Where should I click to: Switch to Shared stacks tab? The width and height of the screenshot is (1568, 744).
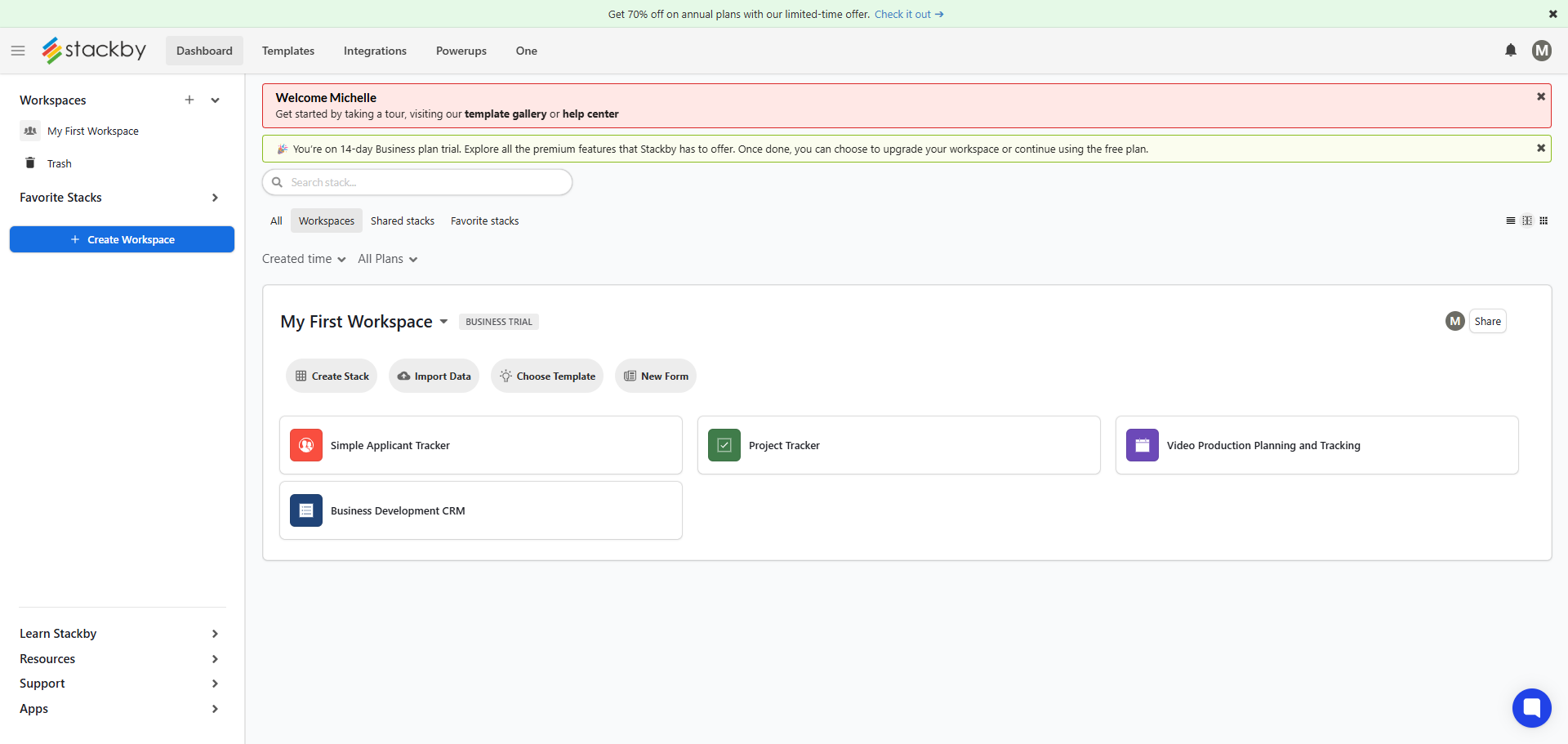(x=403, y=221)
